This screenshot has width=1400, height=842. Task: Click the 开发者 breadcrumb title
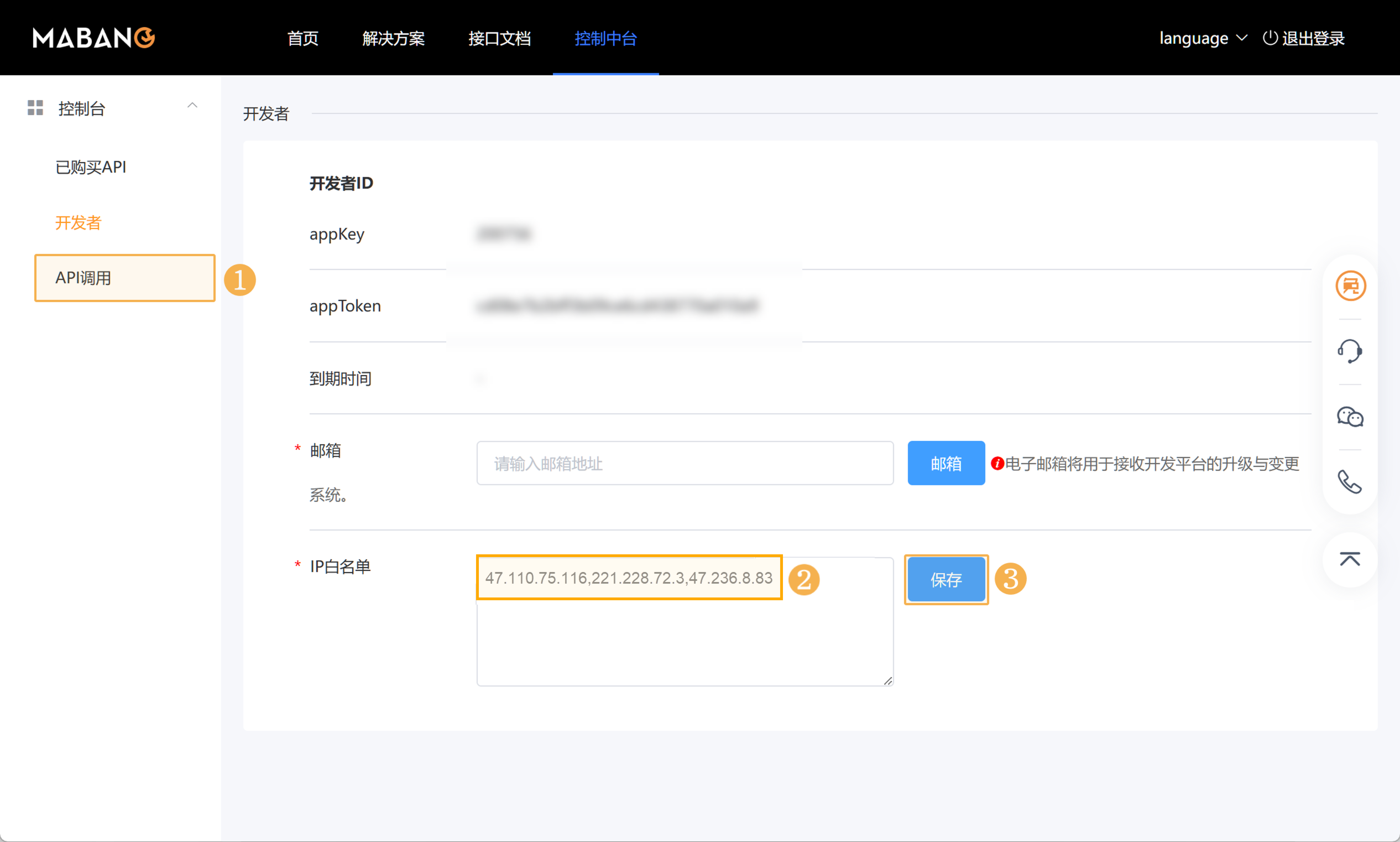click(266, 113)
